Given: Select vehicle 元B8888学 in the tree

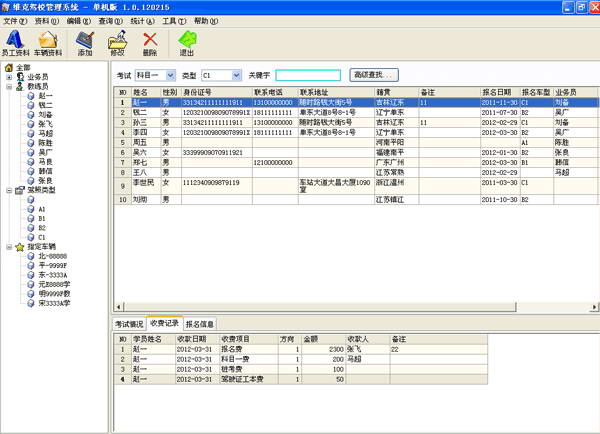Looking at the screenshot, I should [54, 284].
